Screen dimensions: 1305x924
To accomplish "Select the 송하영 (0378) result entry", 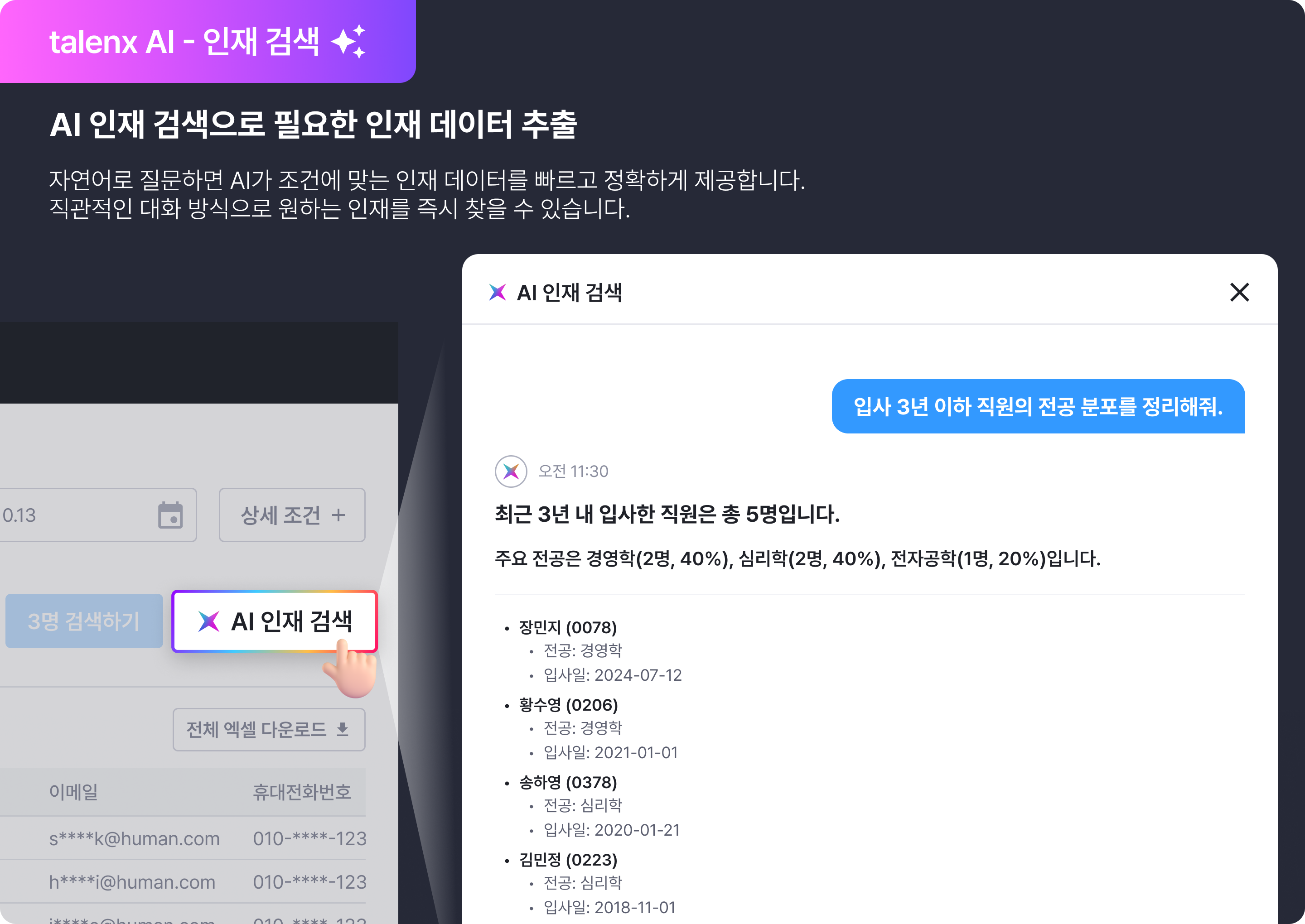I will tap(568, 782).
